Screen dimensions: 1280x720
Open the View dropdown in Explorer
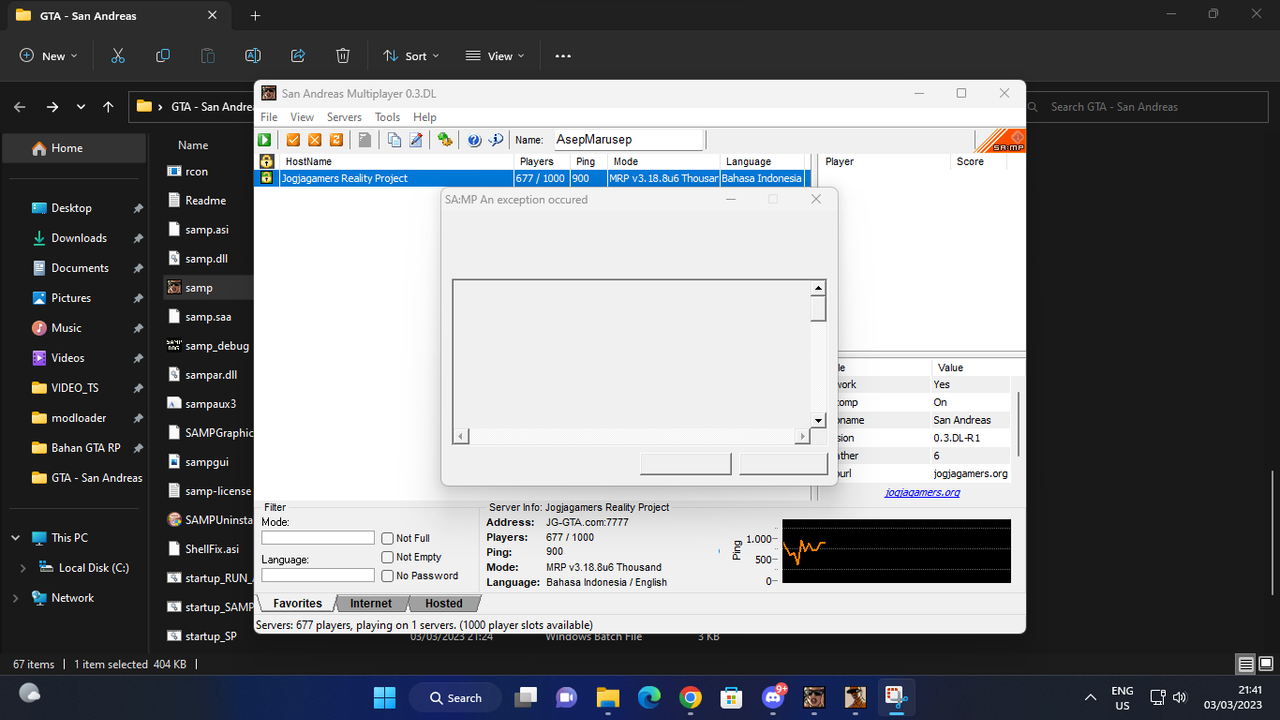point(495,56)
